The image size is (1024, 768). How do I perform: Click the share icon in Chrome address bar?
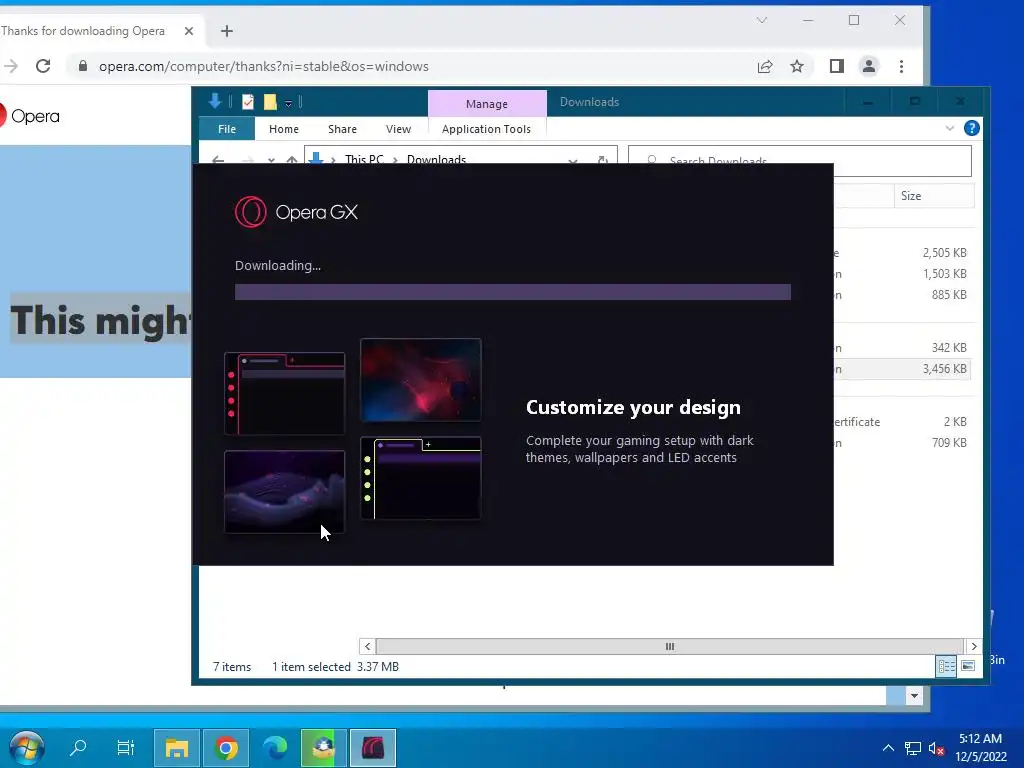765,66
